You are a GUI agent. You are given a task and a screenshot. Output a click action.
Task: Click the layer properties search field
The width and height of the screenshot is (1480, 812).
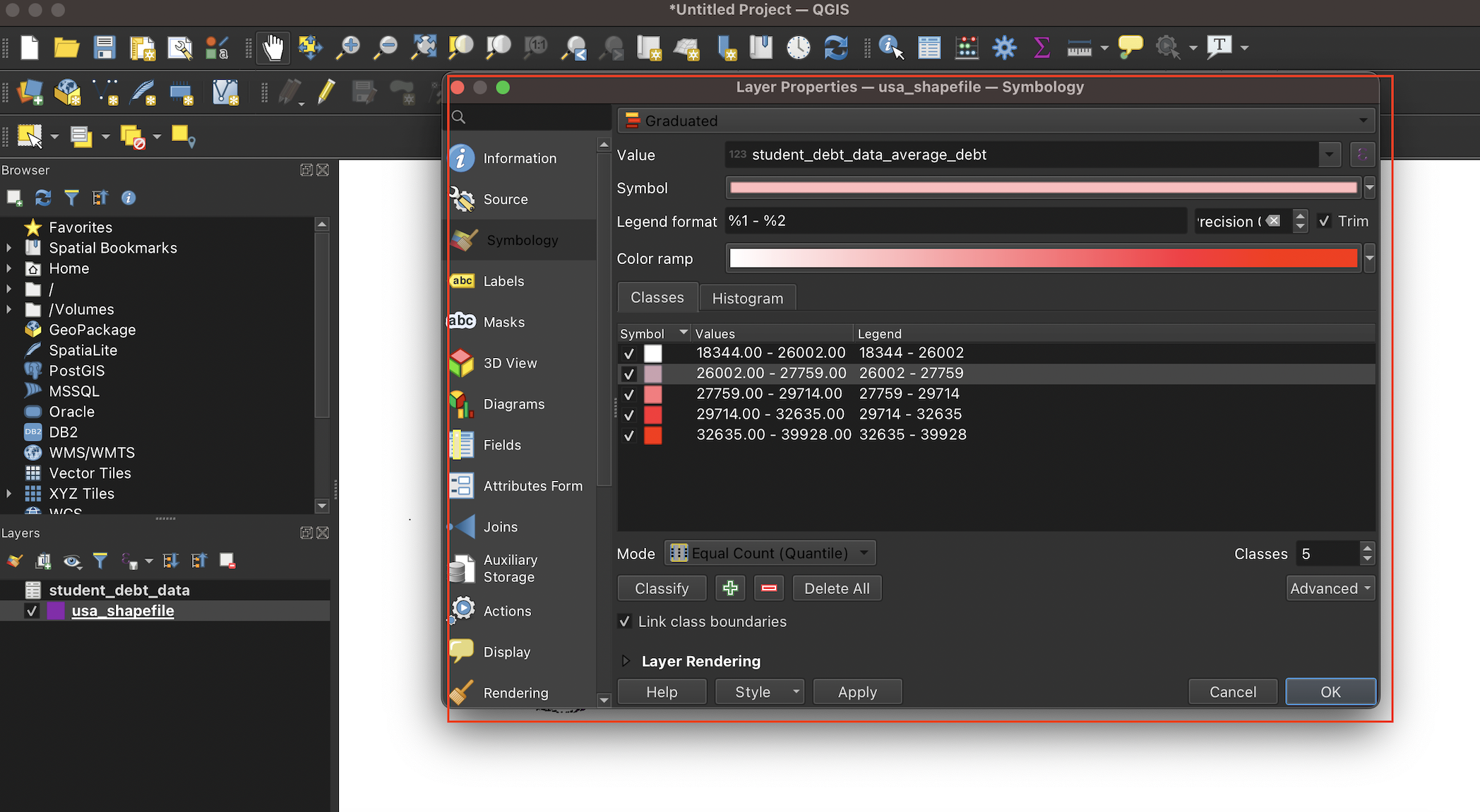tap(530, 117)
